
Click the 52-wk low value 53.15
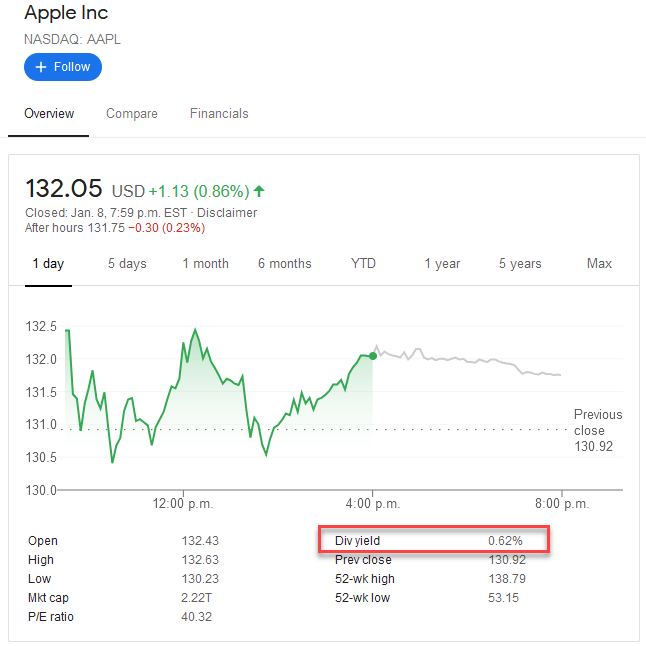pos(503,598)
